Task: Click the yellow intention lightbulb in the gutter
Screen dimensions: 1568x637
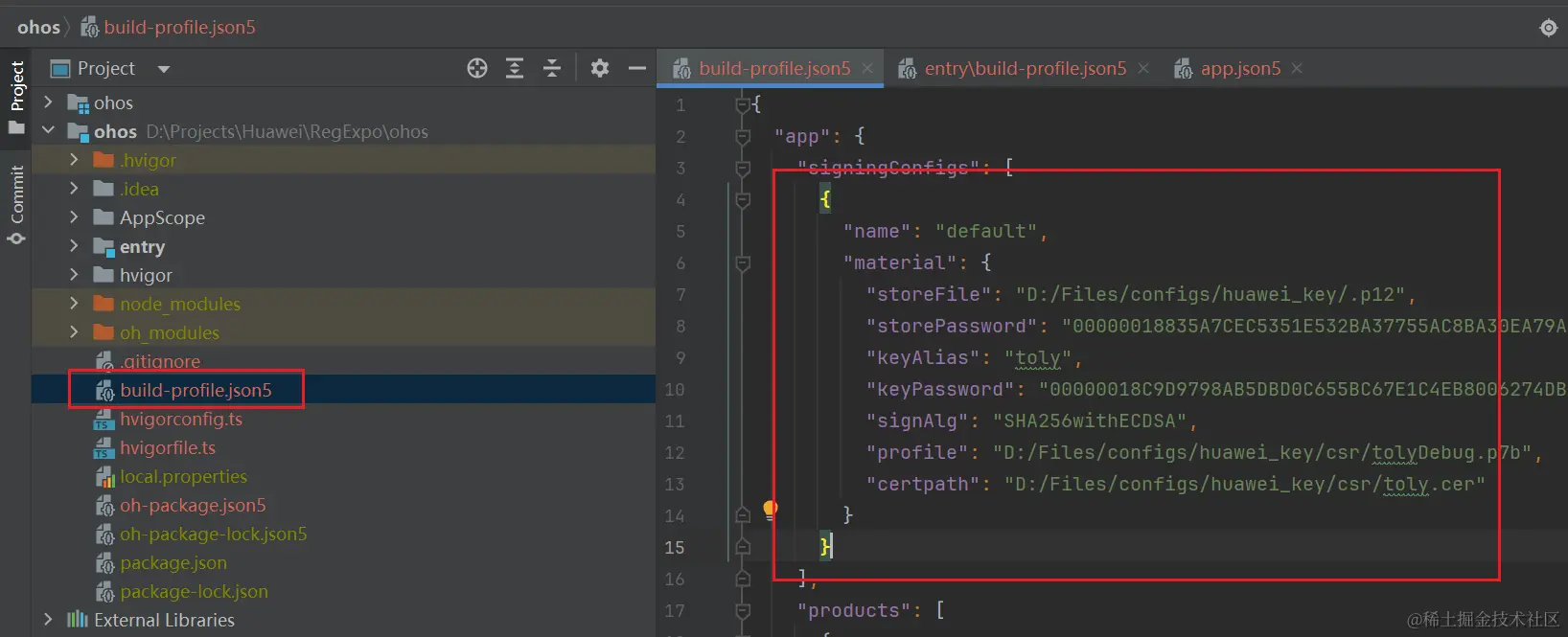Action: click(x=770, y=509)
